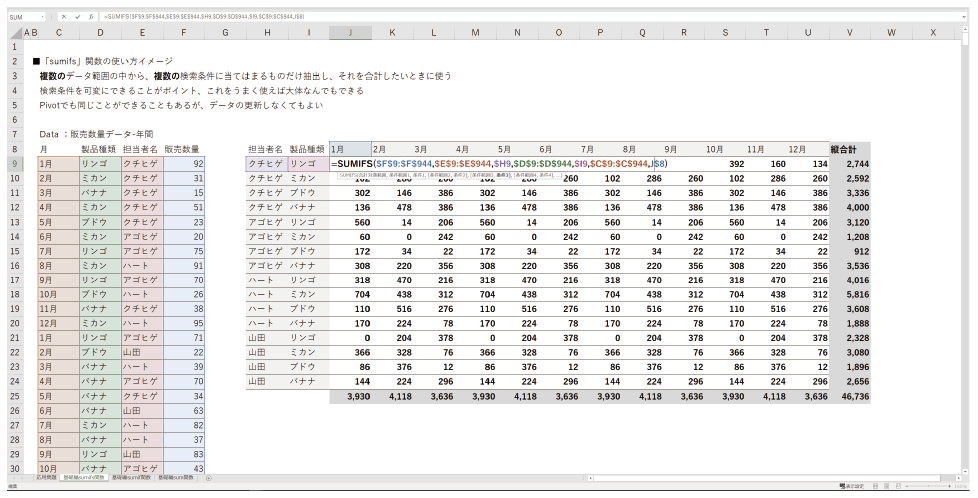The height and width of the screenshot is (498, 978).
Task: Click the SUMIFS formula in cell J9
Action: [499, 164]
